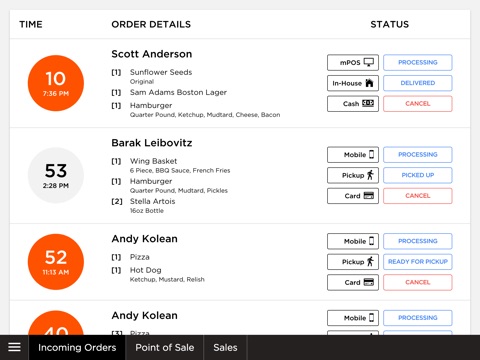
Task: Cancel Andy Kolean's order 52
Action: (x=418, y=282)
